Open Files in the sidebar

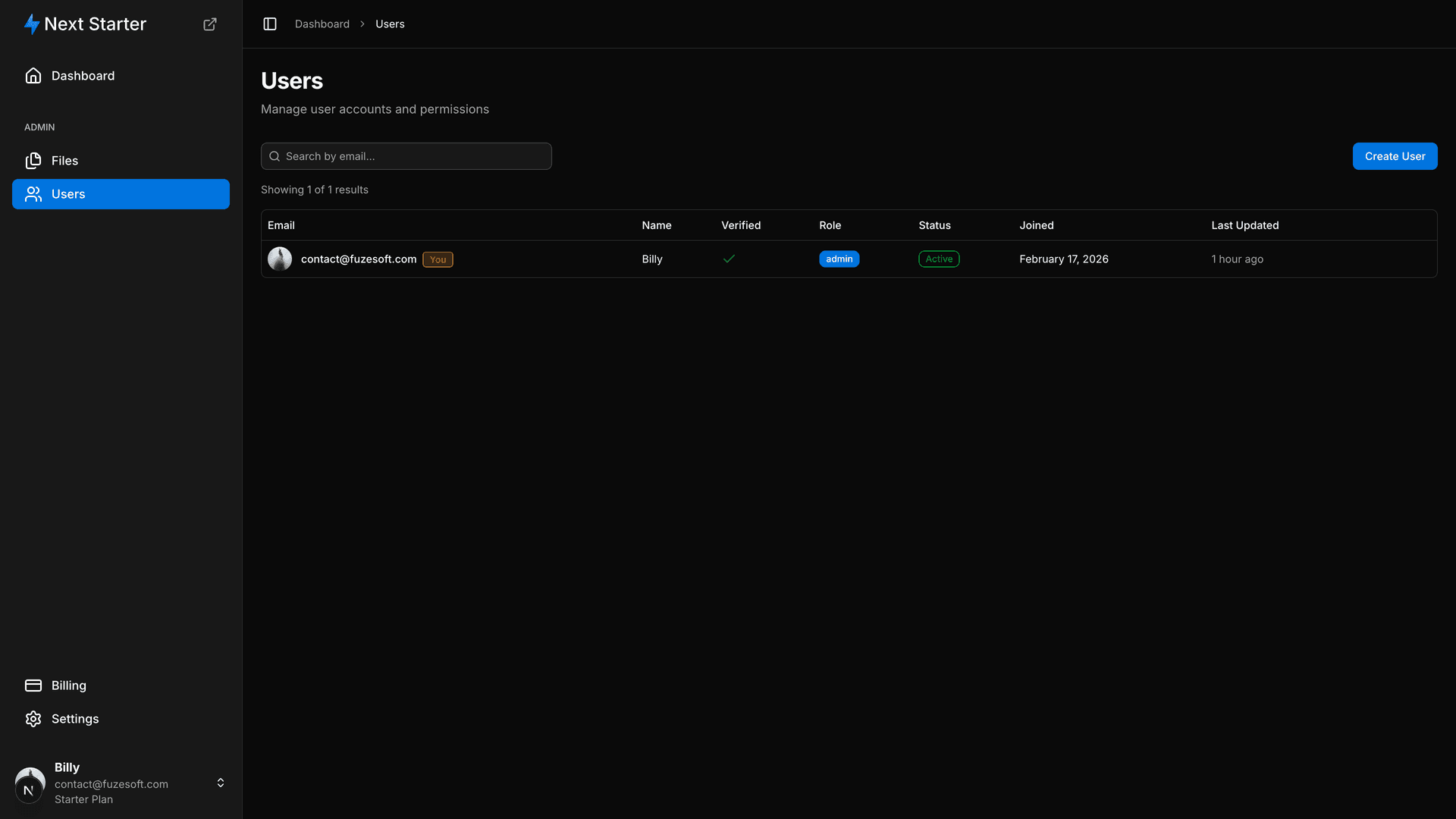(121, 161)
